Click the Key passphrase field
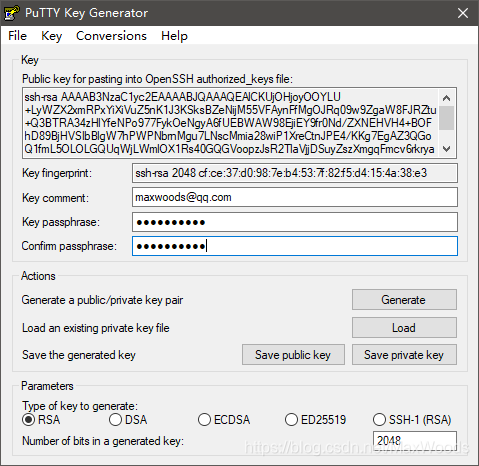 [295, 222]
